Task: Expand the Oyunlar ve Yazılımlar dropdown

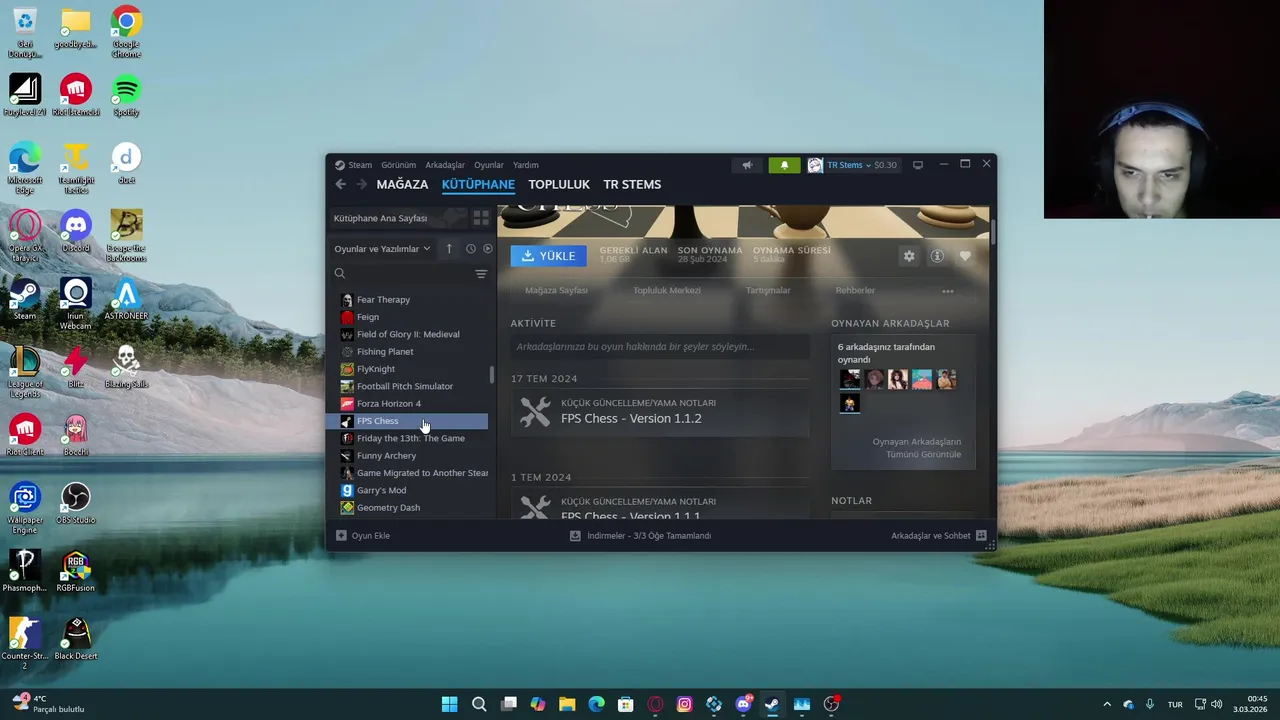Action: pos(382,249)
